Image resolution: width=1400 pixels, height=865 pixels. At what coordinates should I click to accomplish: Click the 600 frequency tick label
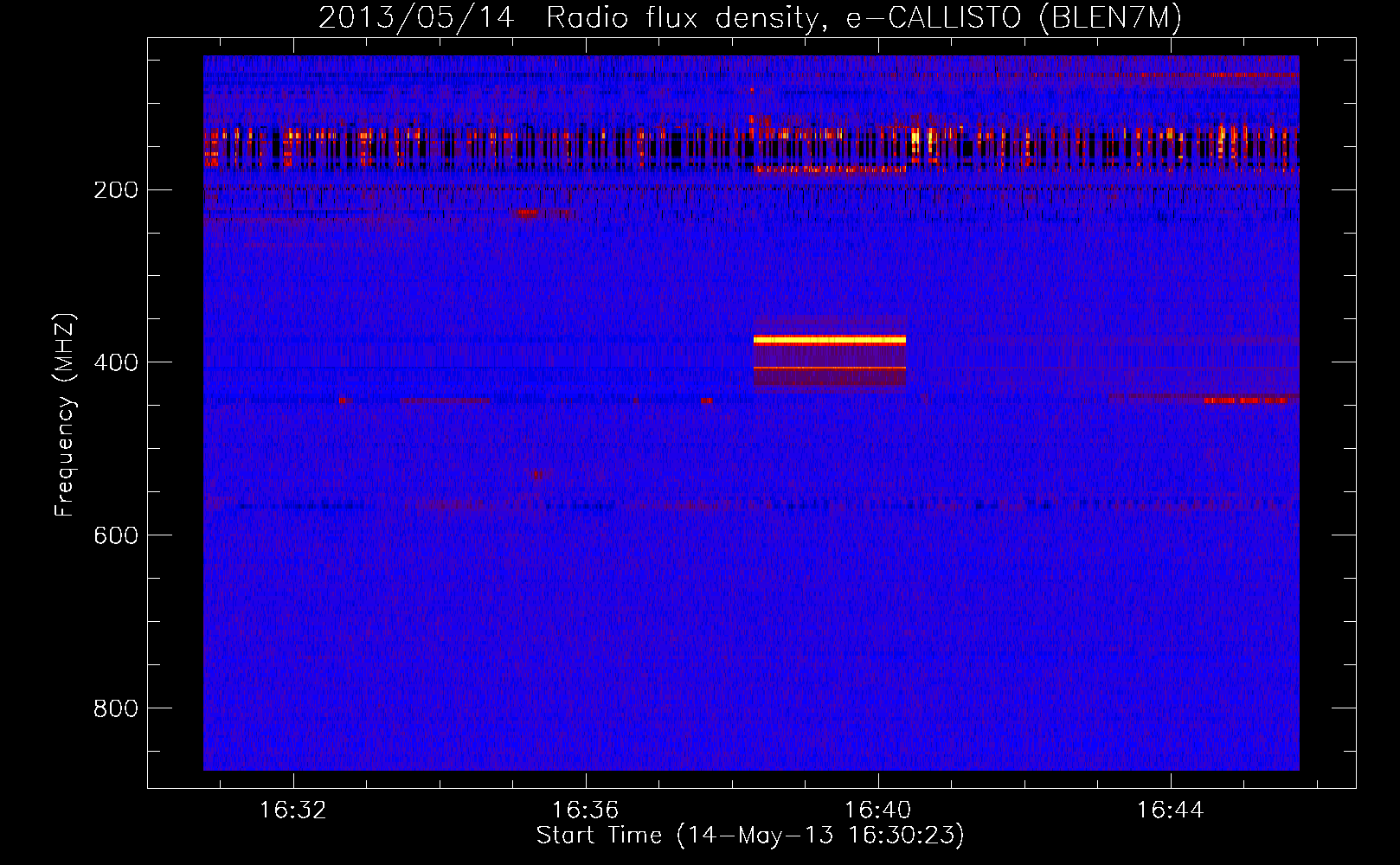click(x=116, y=535)
